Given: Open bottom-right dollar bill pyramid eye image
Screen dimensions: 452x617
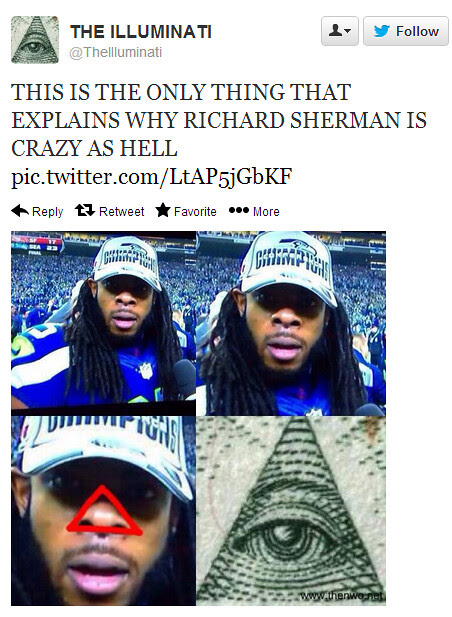Looking at the screenshot, I should pyautogui.click(x=291, y=511).
